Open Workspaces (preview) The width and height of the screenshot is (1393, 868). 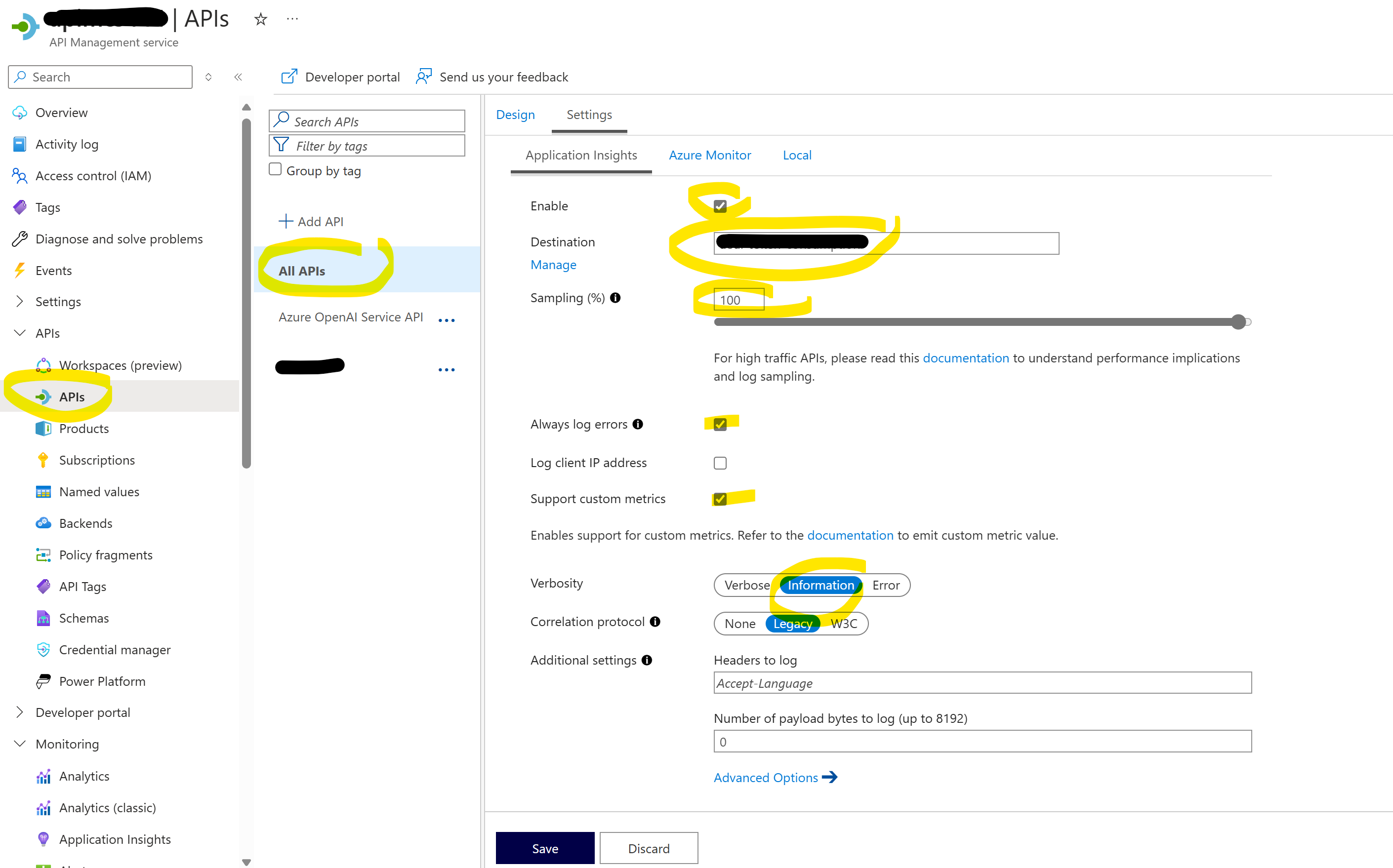[x=120, y=365]
